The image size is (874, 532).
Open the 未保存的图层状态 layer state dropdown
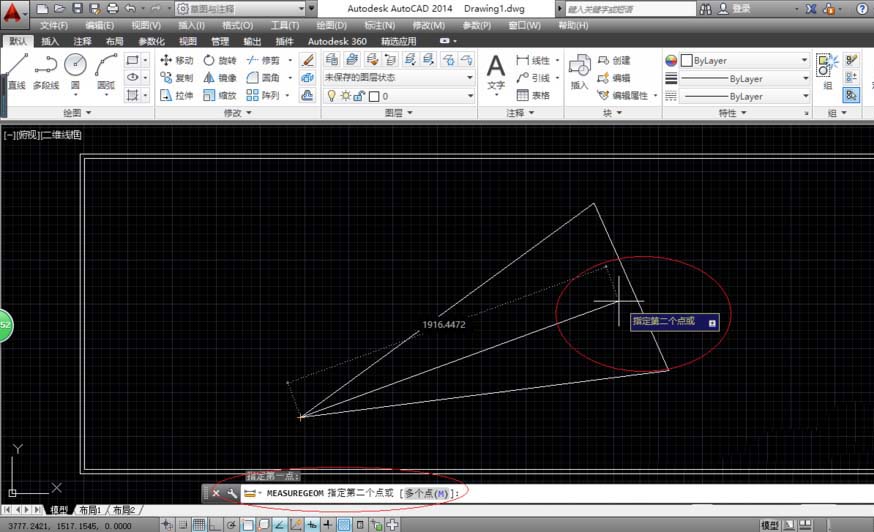[398, 78]
